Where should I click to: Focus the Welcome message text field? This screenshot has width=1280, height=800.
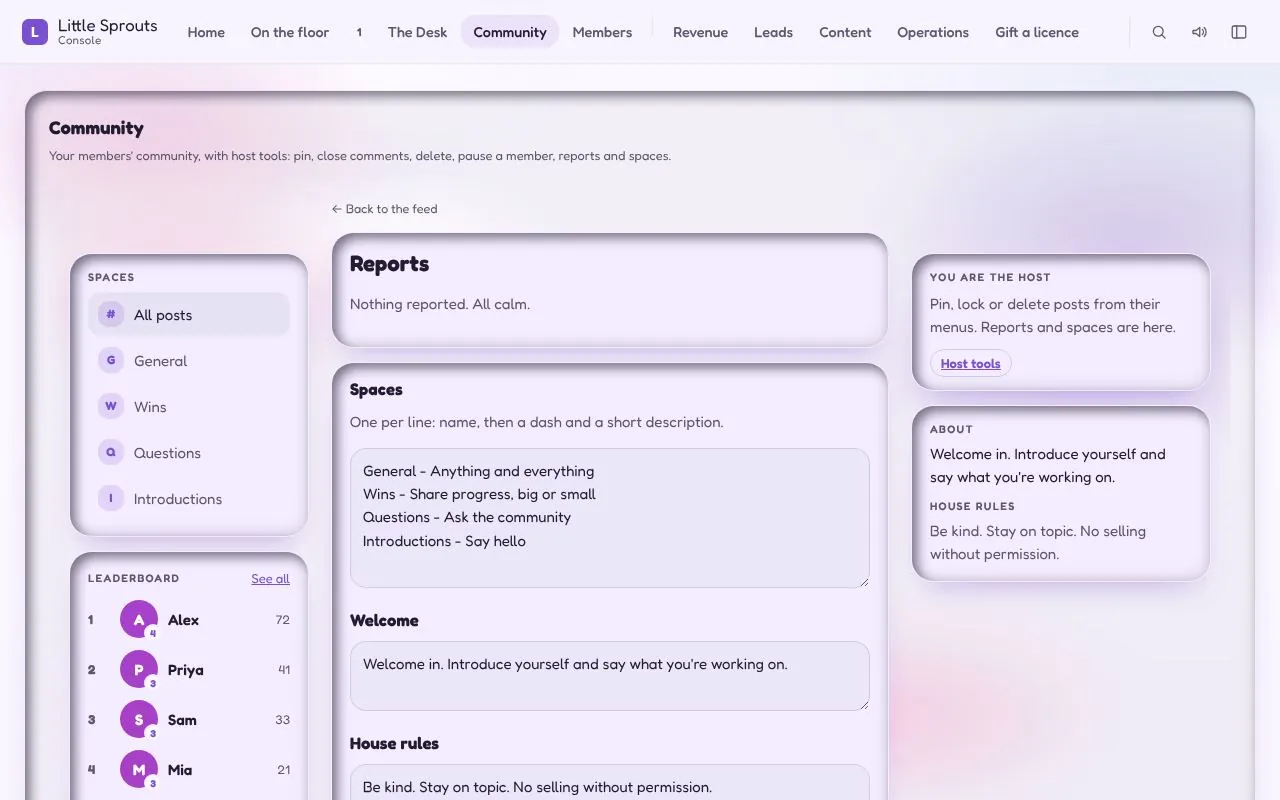pyautogui.click(x=610, y=676)
